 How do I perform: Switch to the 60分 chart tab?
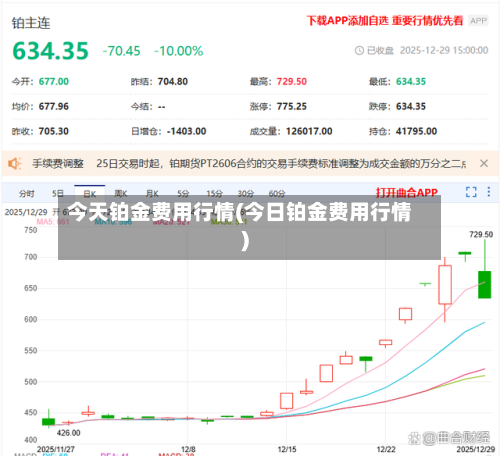point(277,193)
